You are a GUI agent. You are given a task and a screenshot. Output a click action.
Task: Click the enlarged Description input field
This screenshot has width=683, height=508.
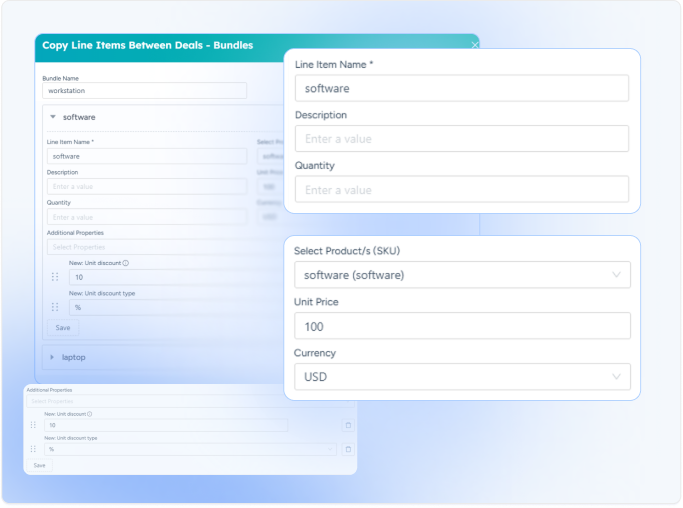(462, 139)
